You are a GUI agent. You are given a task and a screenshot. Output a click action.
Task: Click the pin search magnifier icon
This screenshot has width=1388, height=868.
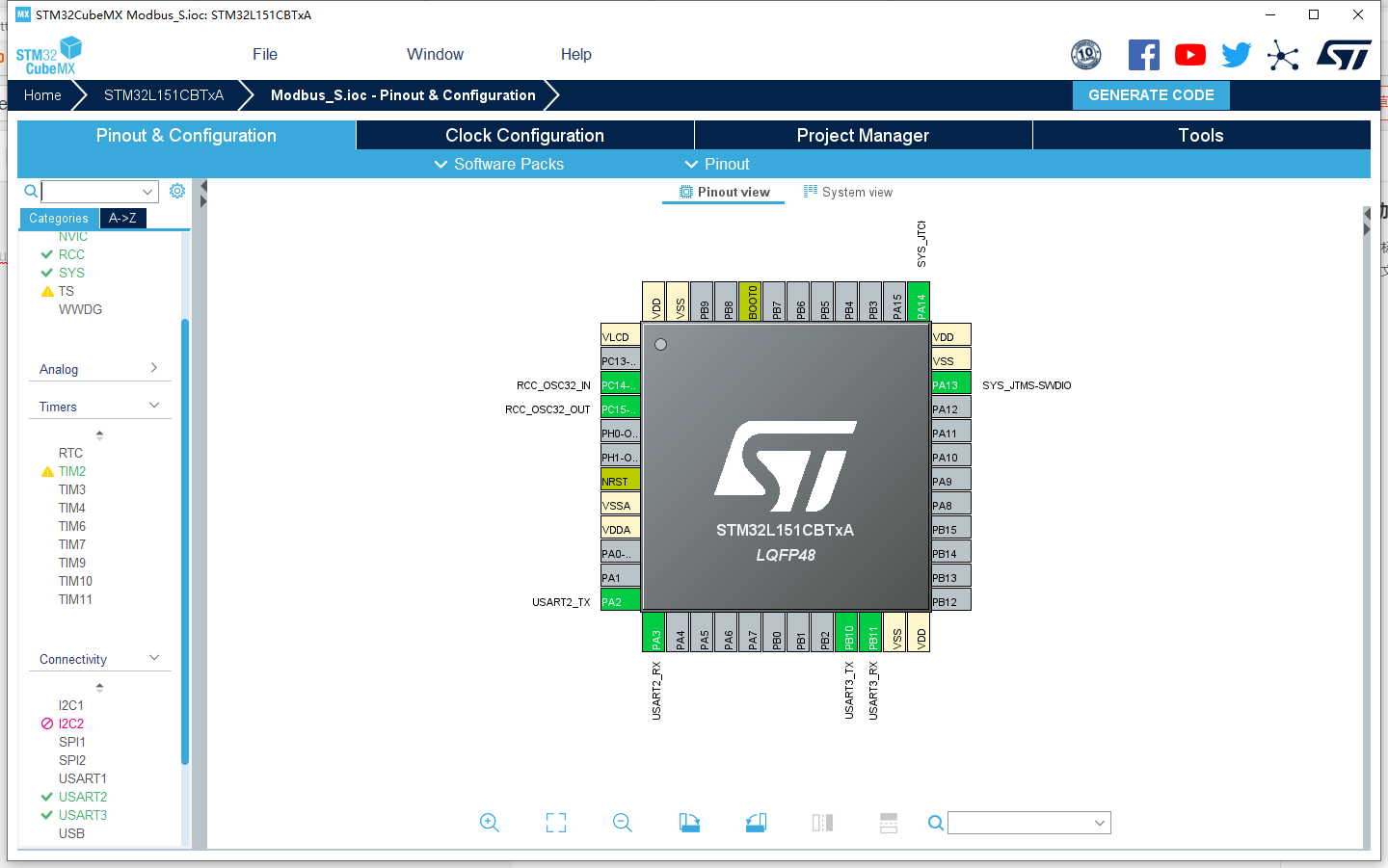(935, 823)
